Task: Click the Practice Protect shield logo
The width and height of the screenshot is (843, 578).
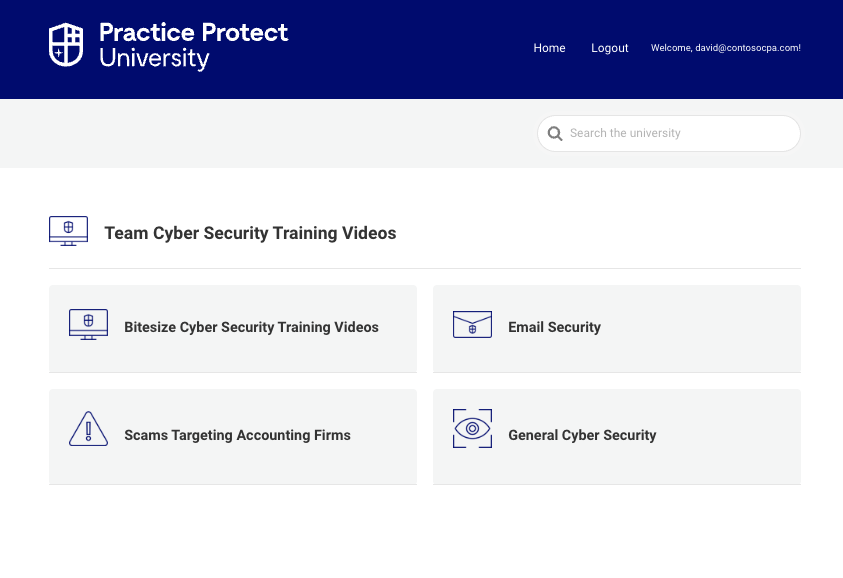Action: 66,45
